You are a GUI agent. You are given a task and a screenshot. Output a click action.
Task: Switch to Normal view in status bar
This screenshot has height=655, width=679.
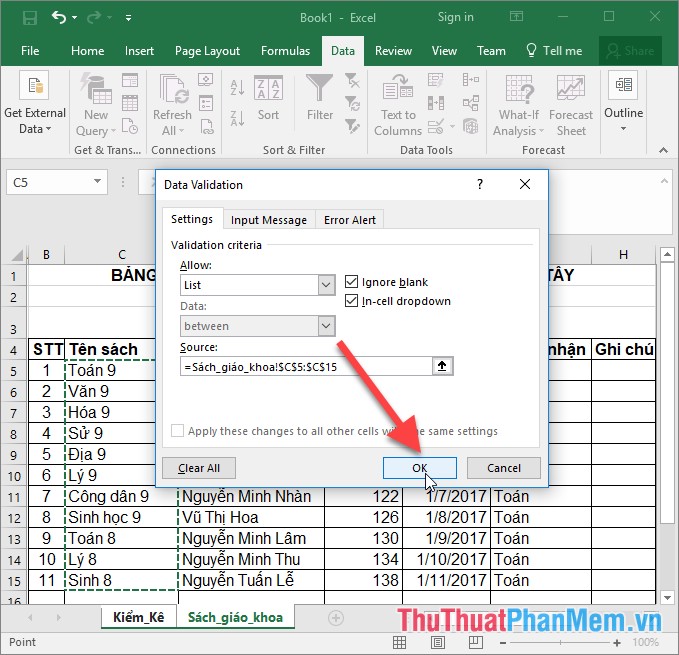pos(399,643)
